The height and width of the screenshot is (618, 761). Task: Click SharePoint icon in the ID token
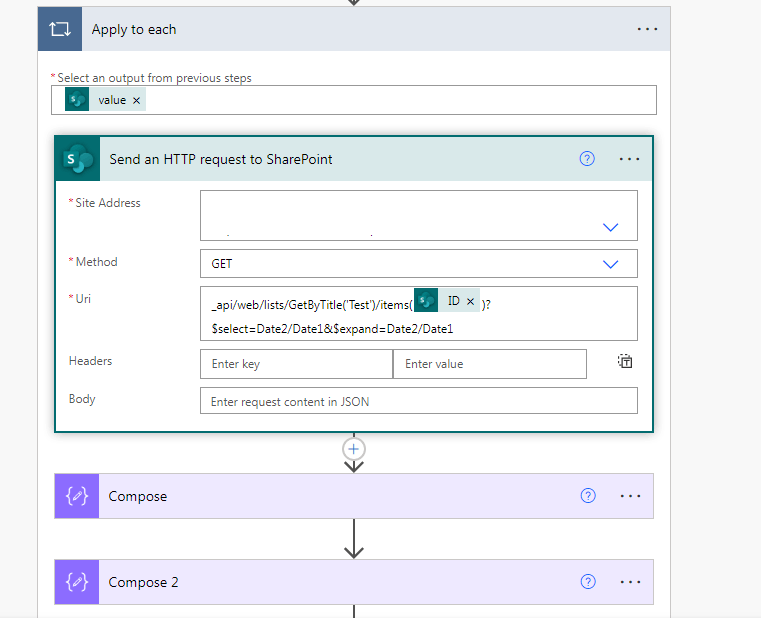(426, 301)
